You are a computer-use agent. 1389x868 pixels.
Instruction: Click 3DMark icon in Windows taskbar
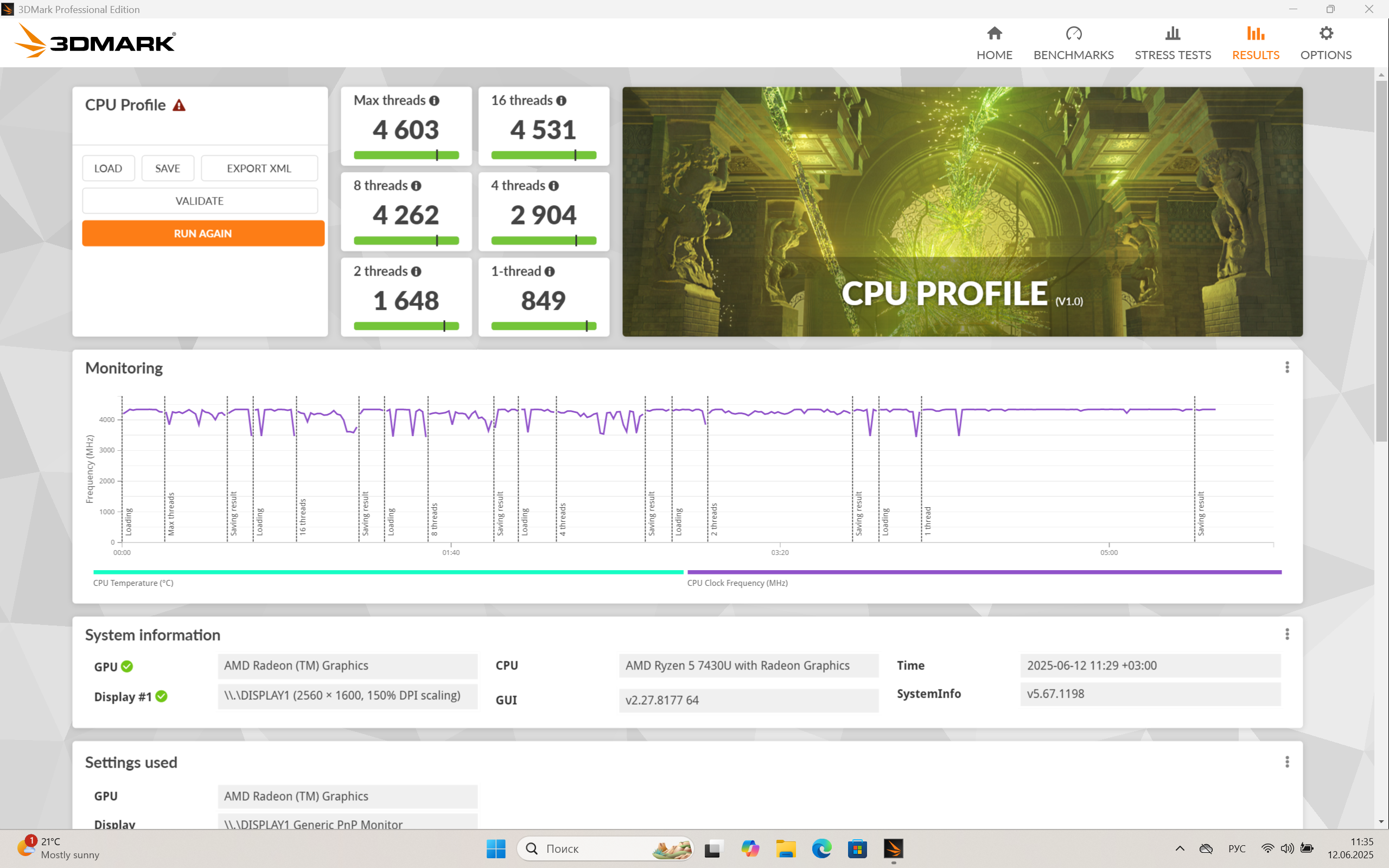(x=893, y=848)
